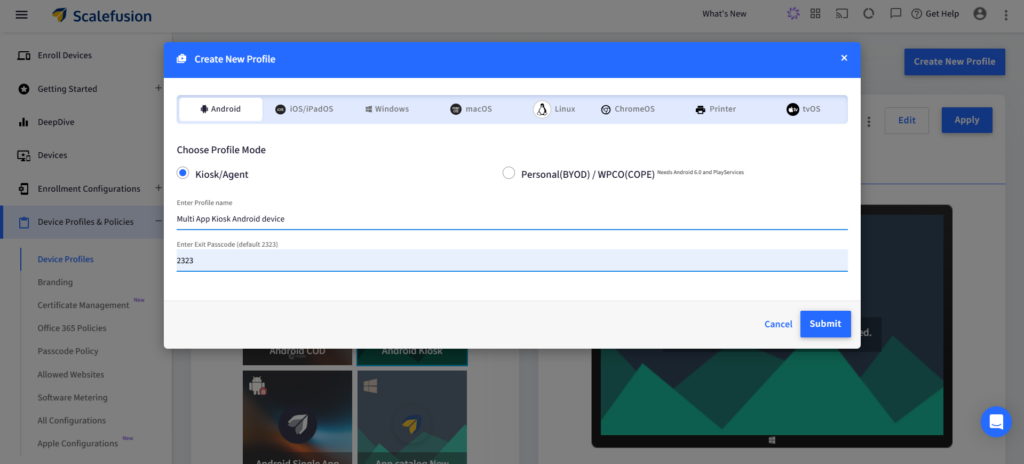Switch to the iOS/iPadOS tab
Screen dimensions: 1024x464
(304, 109)
